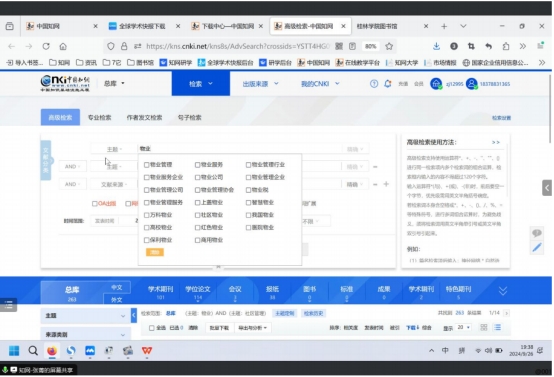Bookmark this page with the star icon
Viewport: 554px width, 377px height.
(x=389, y=46)
